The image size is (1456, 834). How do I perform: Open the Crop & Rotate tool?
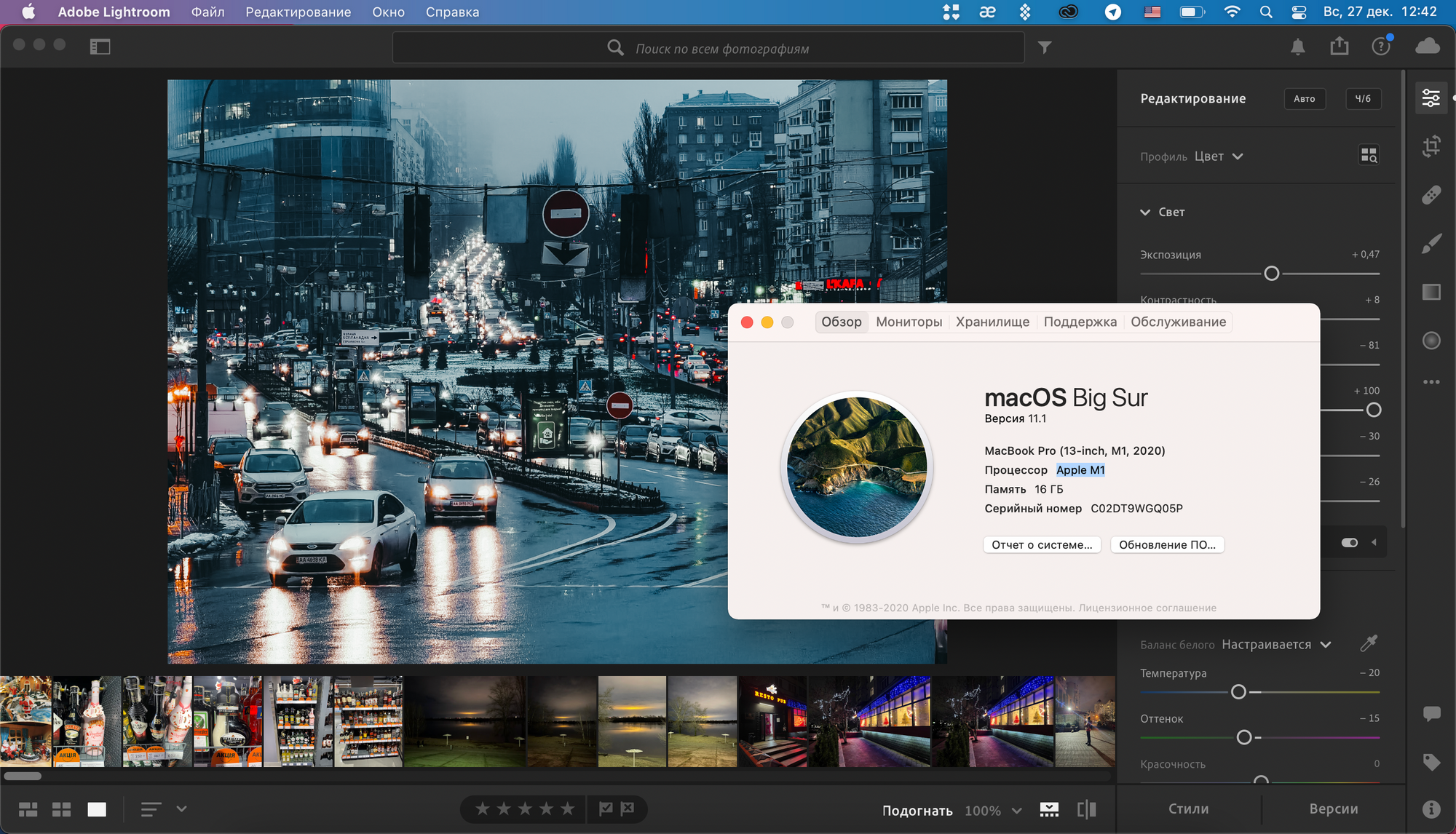pos(1431,146)
